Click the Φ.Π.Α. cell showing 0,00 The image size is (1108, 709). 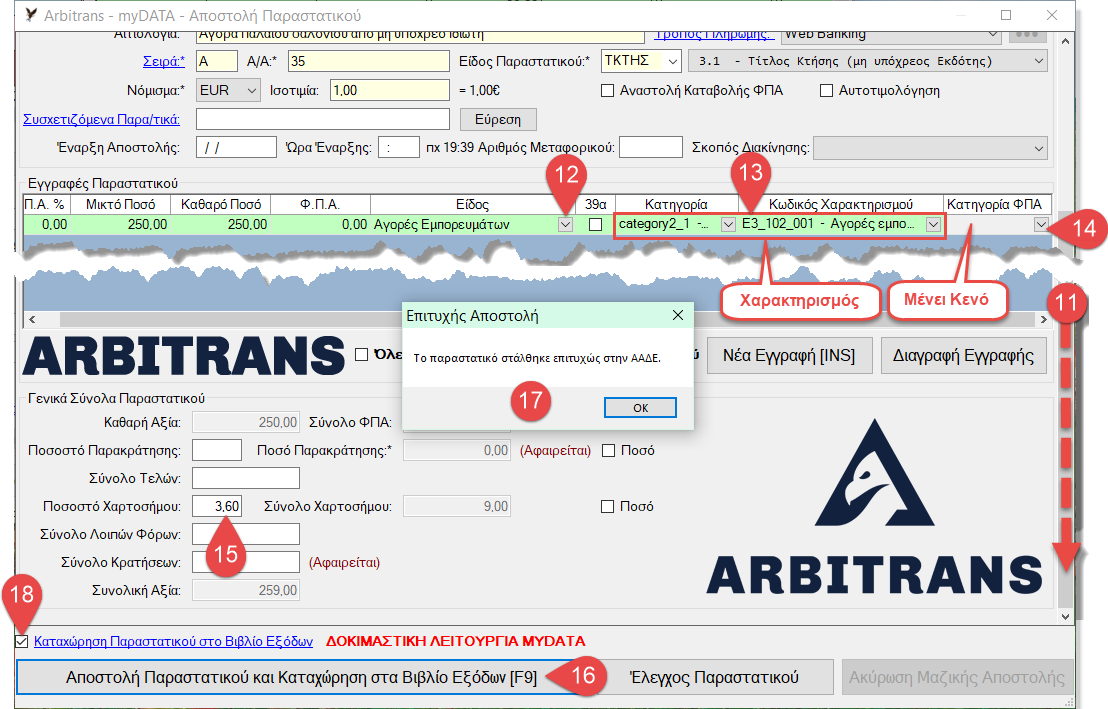pos(321,224)
